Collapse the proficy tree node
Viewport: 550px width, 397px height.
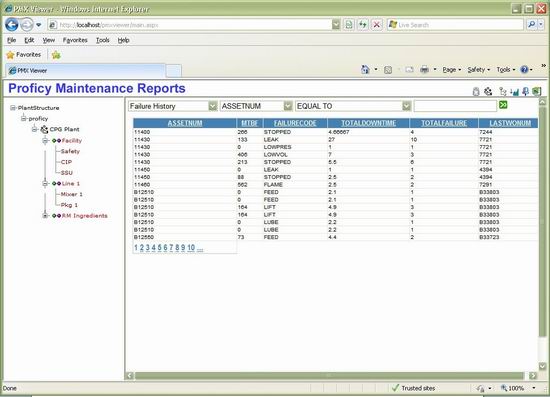tap(24, 119)
